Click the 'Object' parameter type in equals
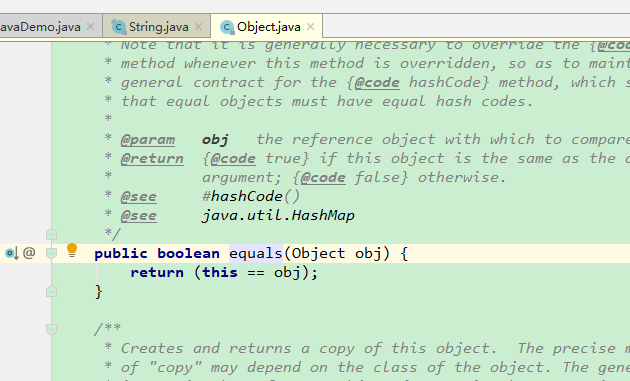630x381 pixels. pos(319,253)
